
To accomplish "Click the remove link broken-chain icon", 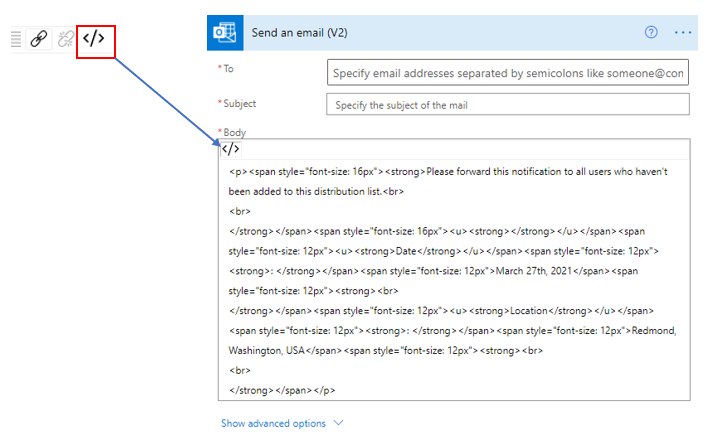I will tap(65, 39).
